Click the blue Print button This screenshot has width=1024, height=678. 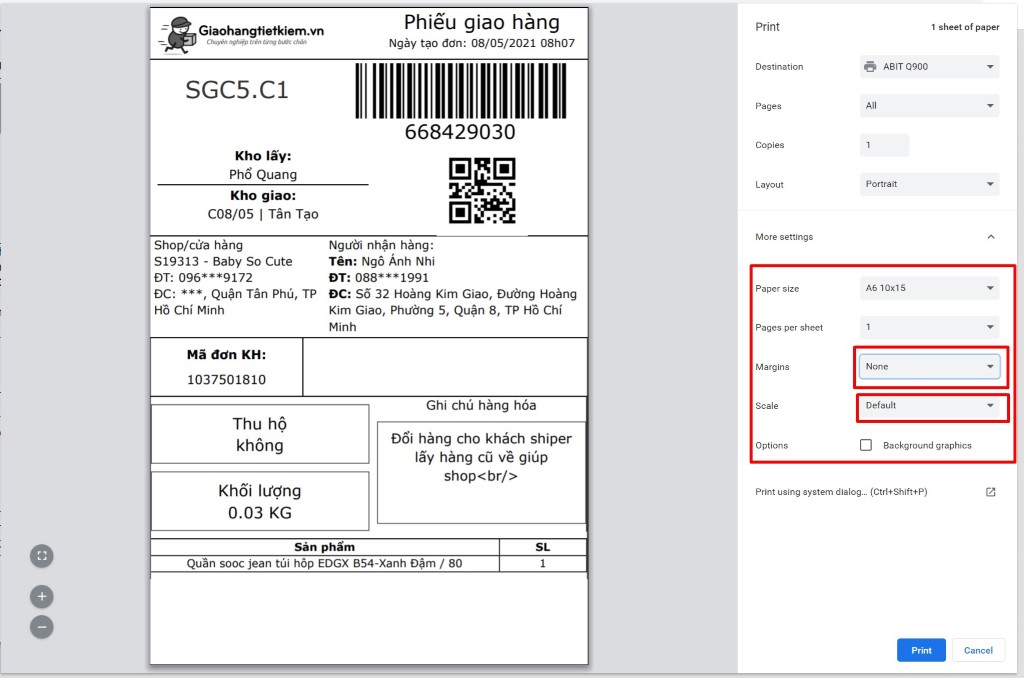coord(921,650)
